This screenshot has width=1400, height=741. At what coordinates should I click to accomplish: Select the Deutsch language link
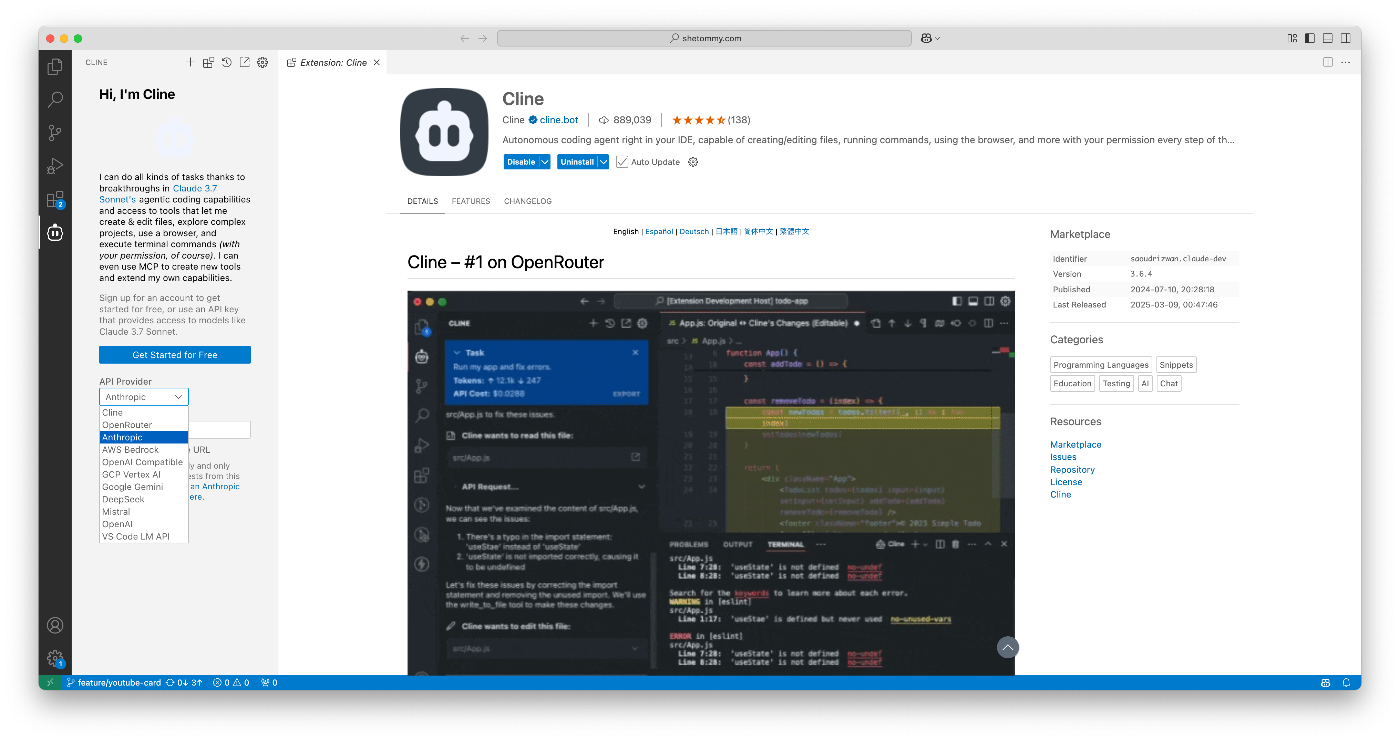pos(694,231)
